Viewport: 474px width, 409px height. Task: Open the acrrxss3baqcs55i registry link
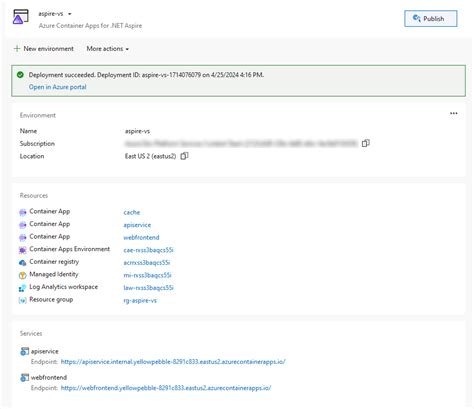(147, 263)
